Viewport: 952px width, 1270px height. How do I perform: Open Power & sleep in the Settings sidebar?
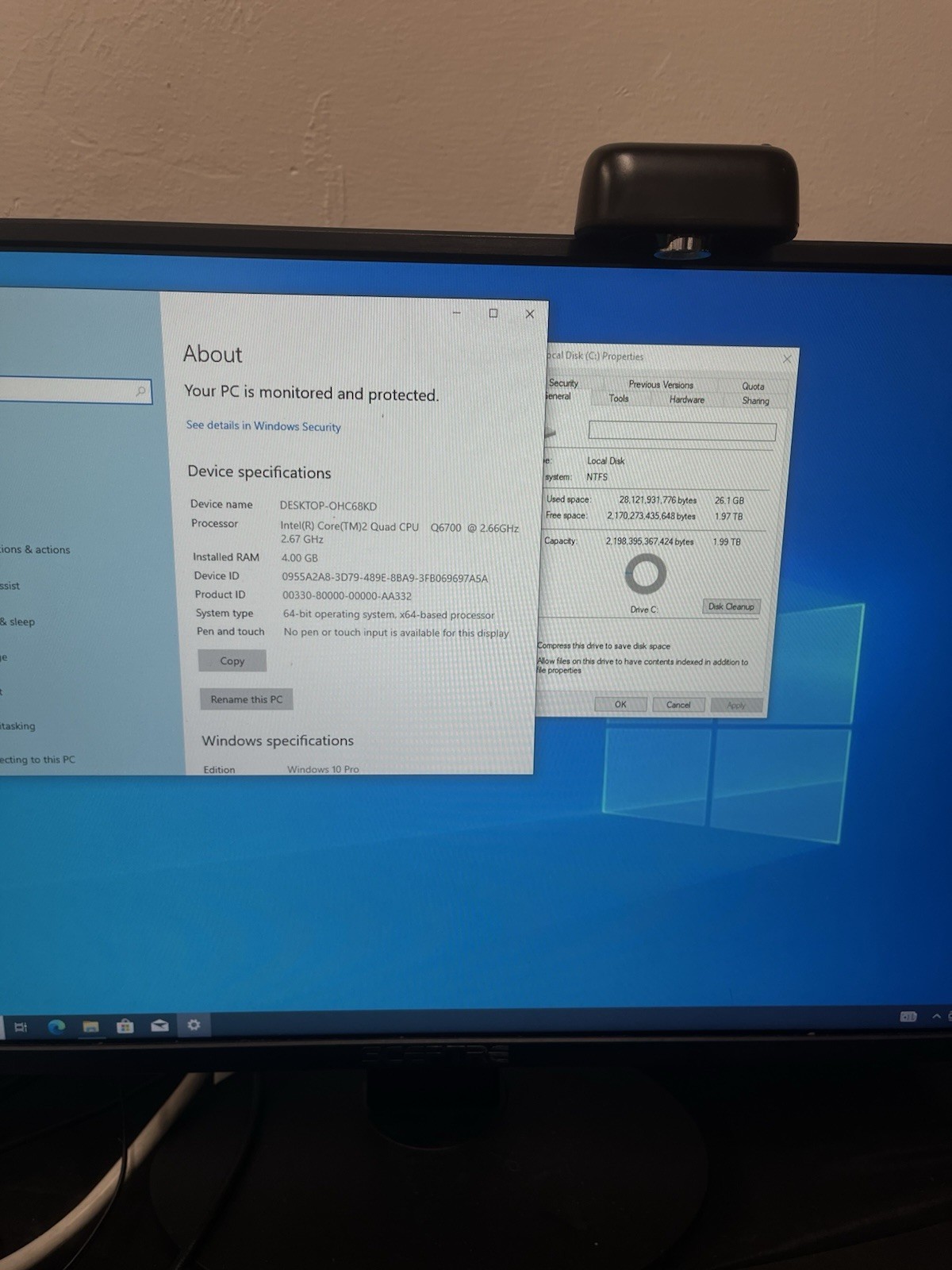17,622
